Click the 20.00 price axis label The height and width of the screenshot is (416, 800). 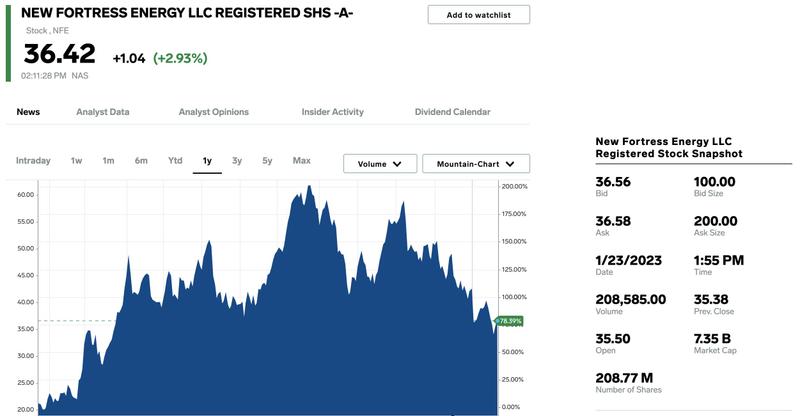(x=26, y=409)
